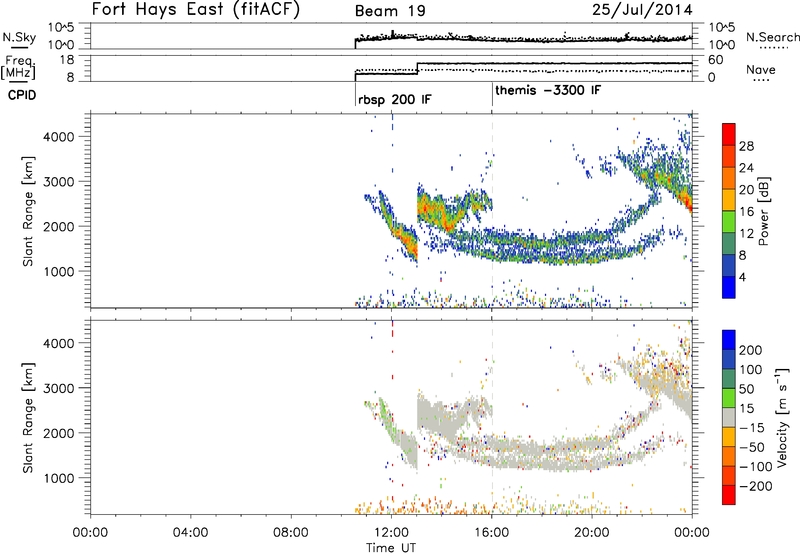Click the Power [dB] color bar title
800x554 pixels.
tap(764, 211)
